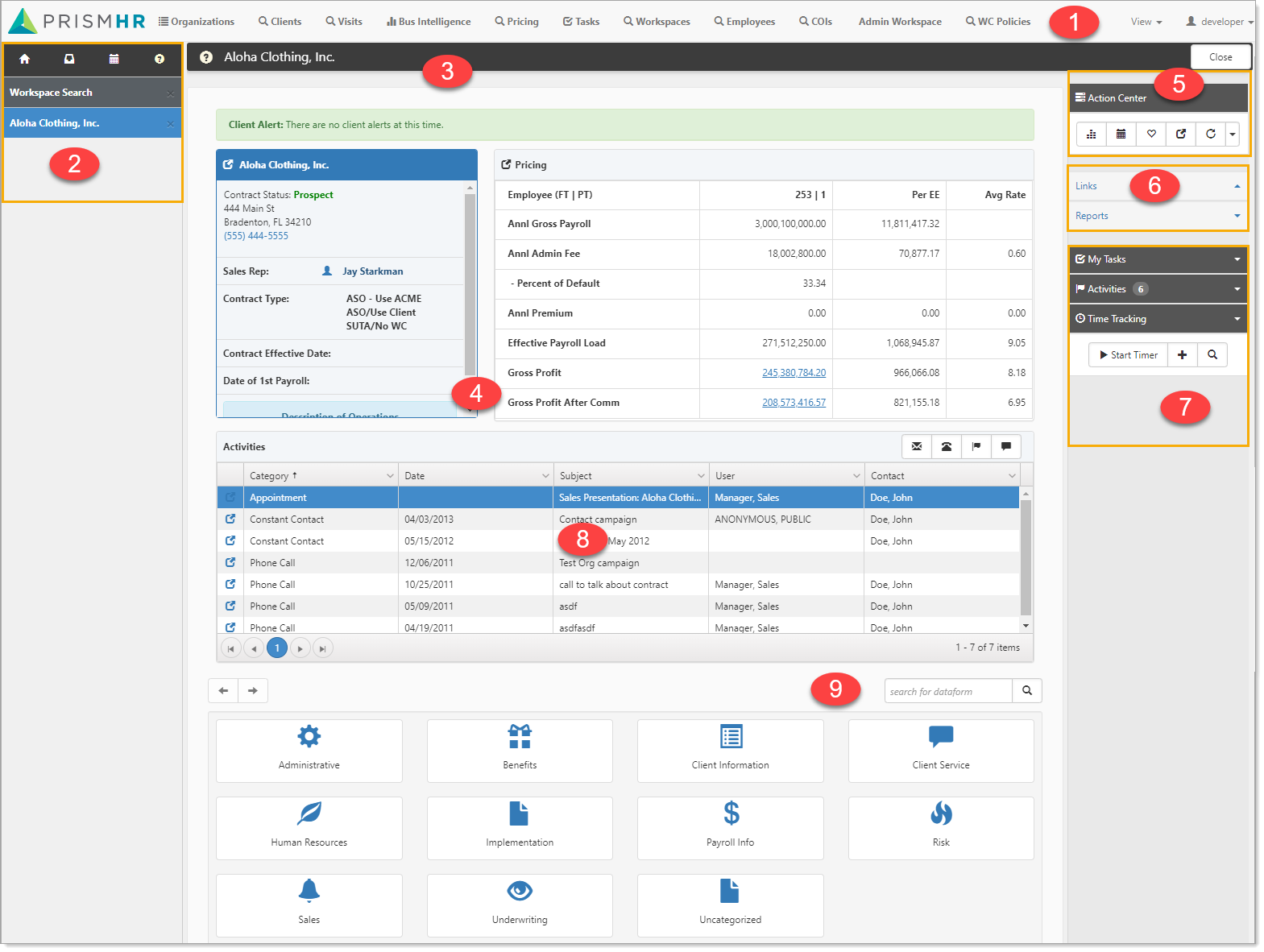This screenshot has width=1264, height=952.
Task: Open the inbox icon in workspace sidebar
Action: [x=69, y=59]
